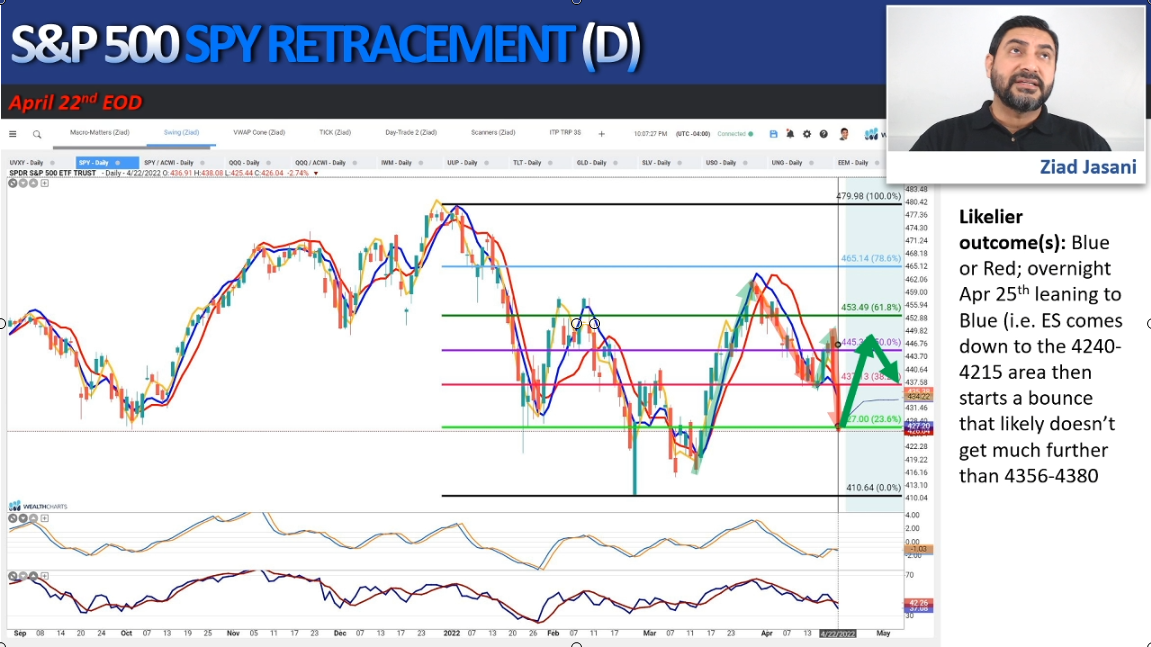Go to the Day-Trade 2 (Ziad) tab

pos(411,133)
